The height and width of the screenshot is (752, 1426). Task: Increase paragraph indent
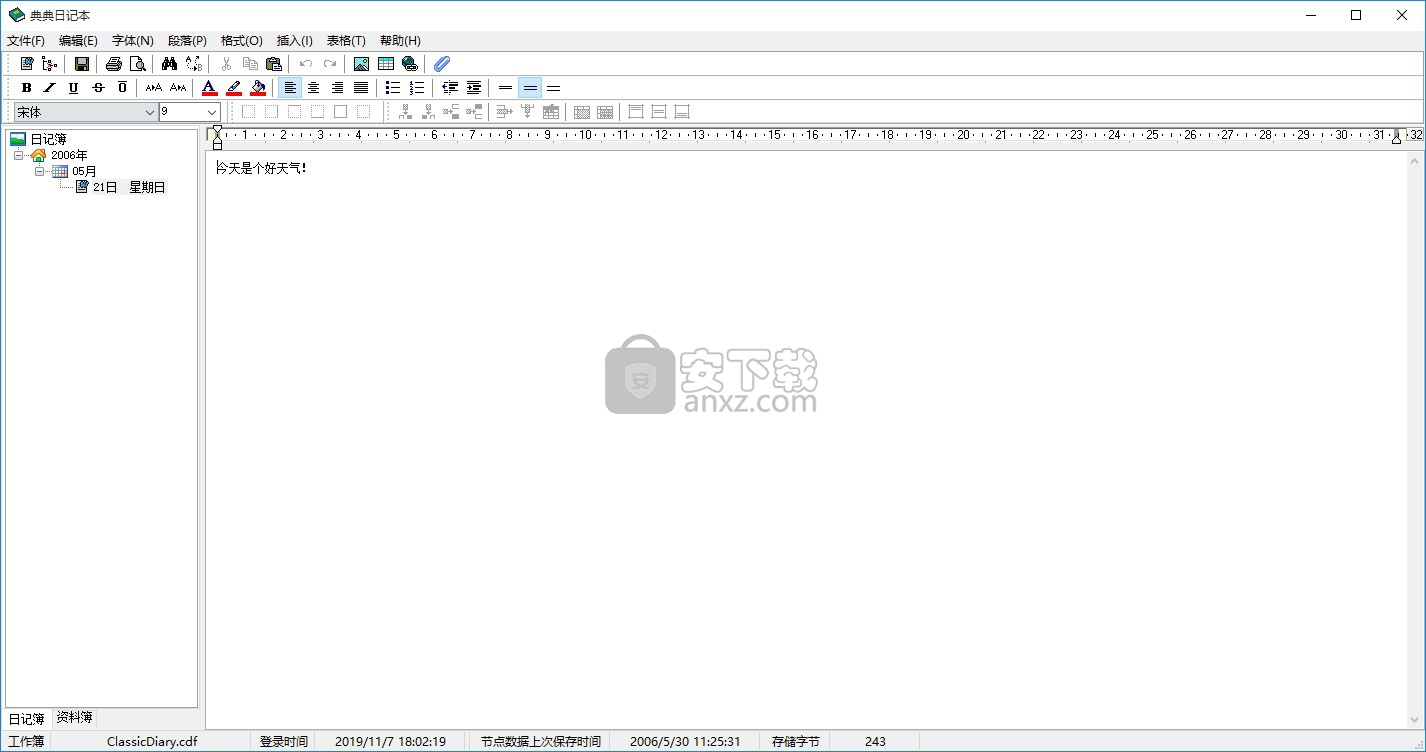pyautogui.click(x=474, y=88)
